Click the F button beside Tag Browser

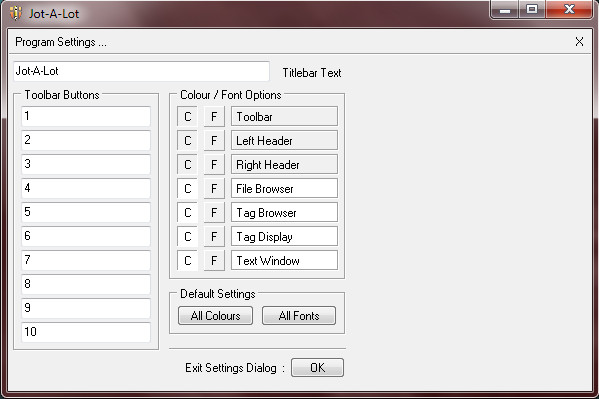tap(214, 212)
